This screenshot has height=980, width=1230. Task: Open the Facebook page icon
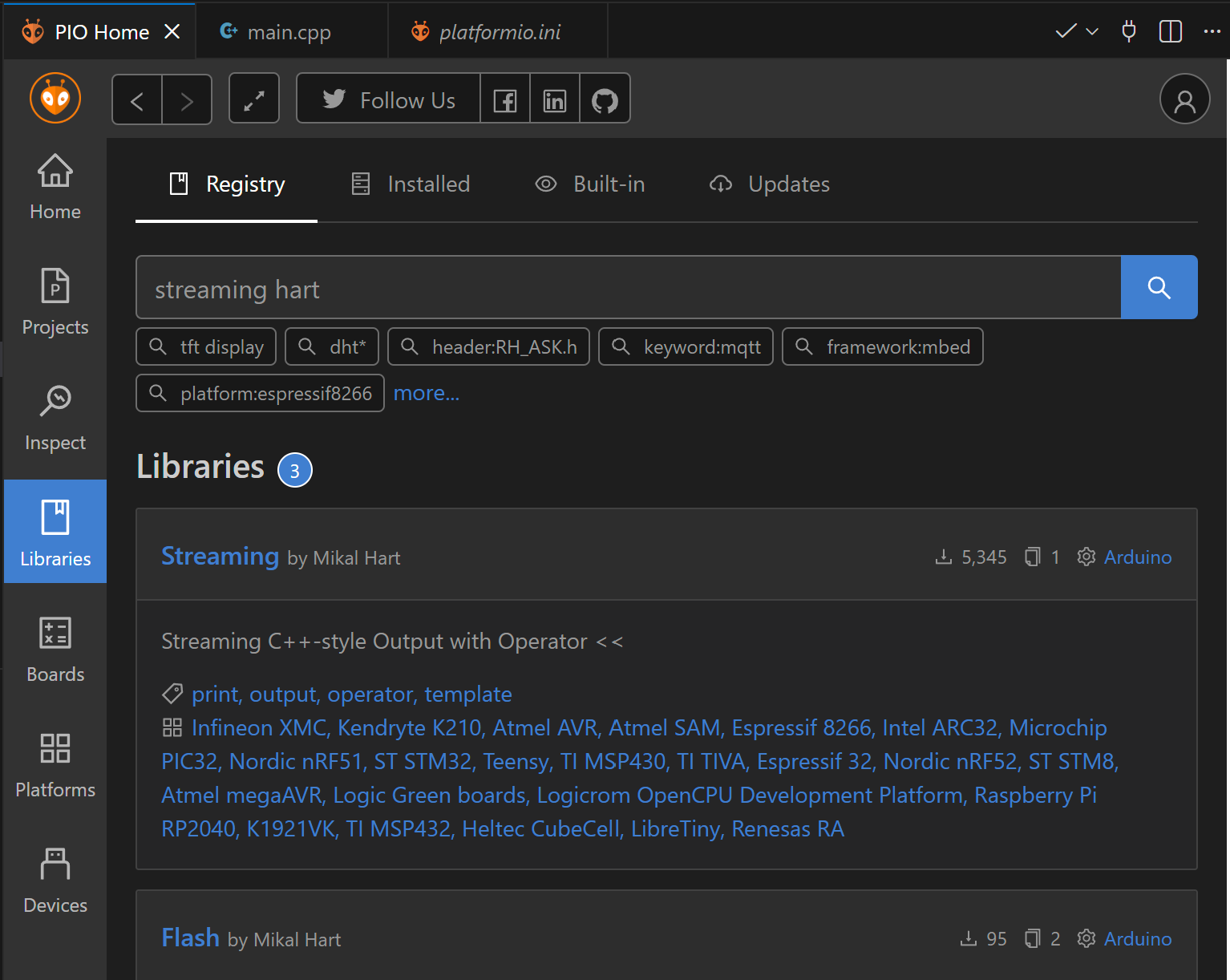click(505, 99)
